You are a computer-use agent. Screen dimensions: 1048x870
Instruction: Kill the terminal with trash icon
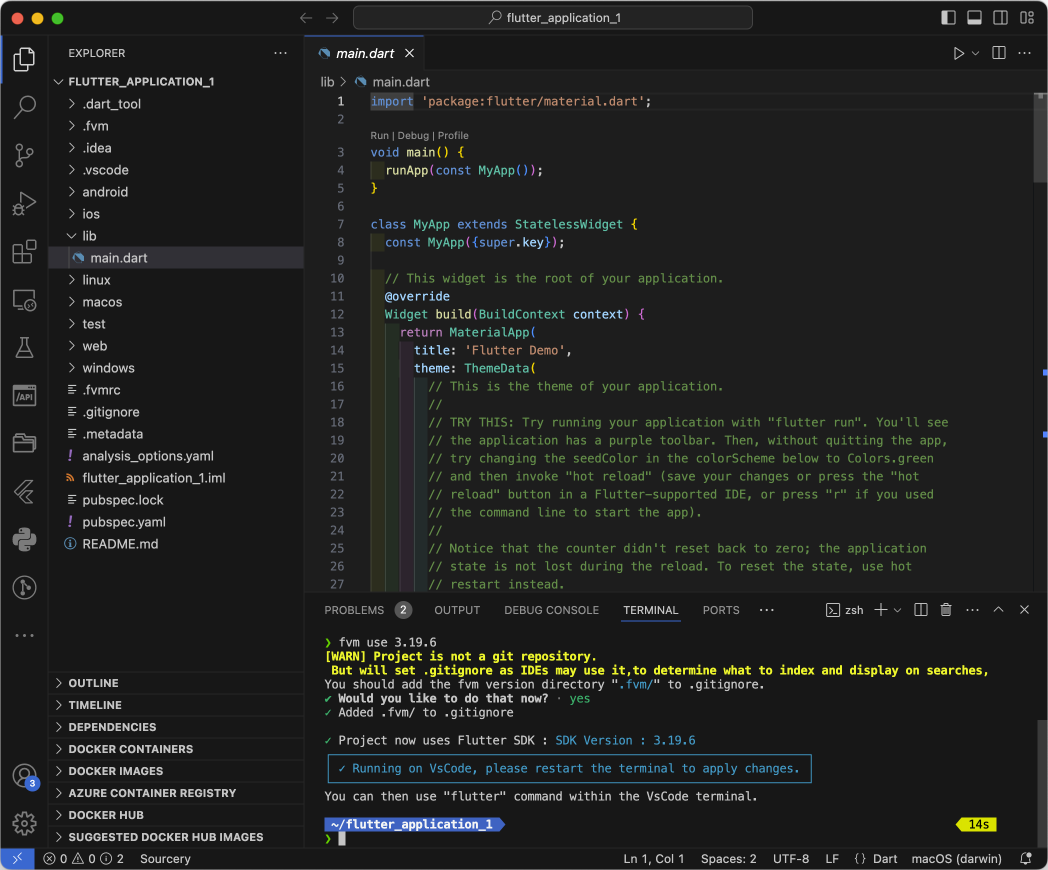point(946,609)
